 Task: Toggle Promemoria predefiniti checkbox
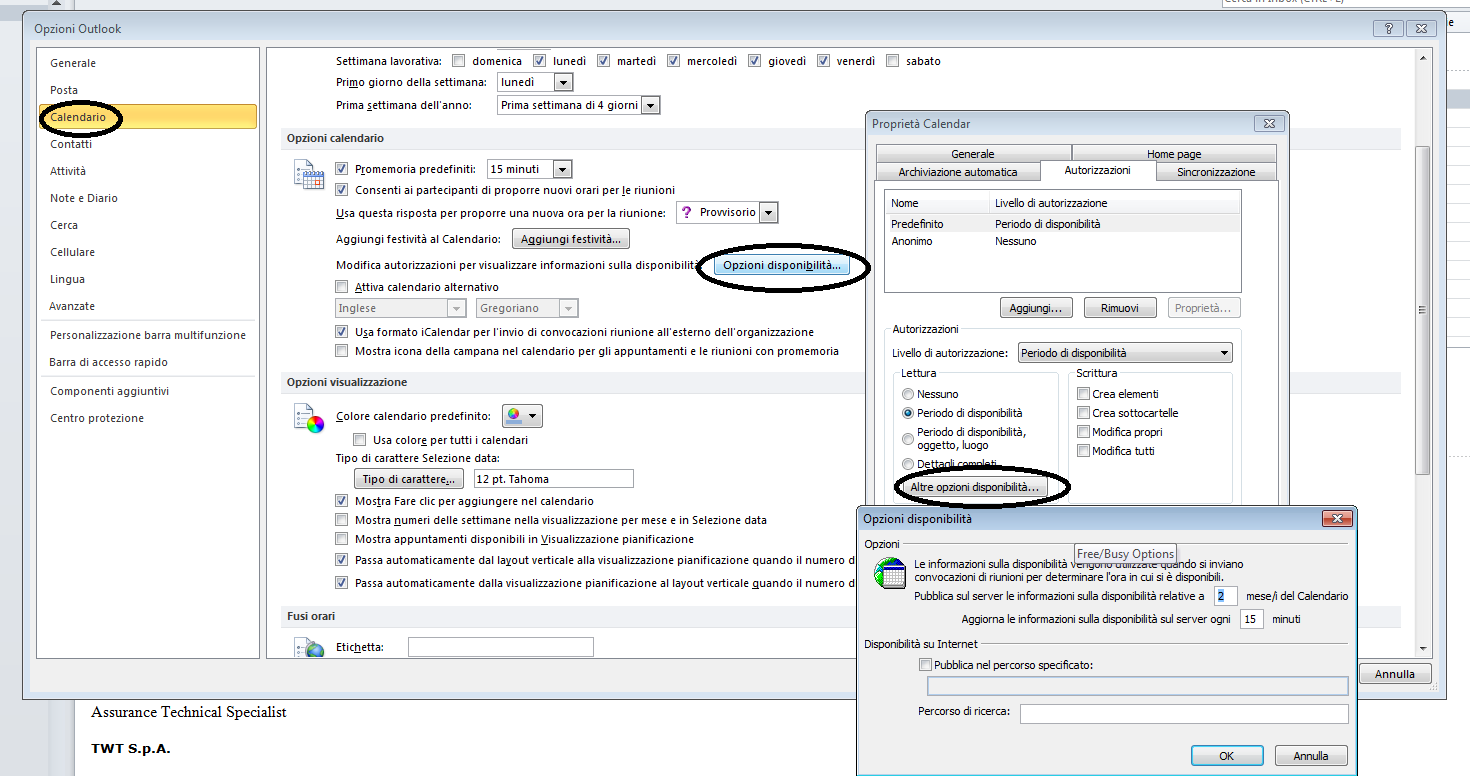click(342, 170)
